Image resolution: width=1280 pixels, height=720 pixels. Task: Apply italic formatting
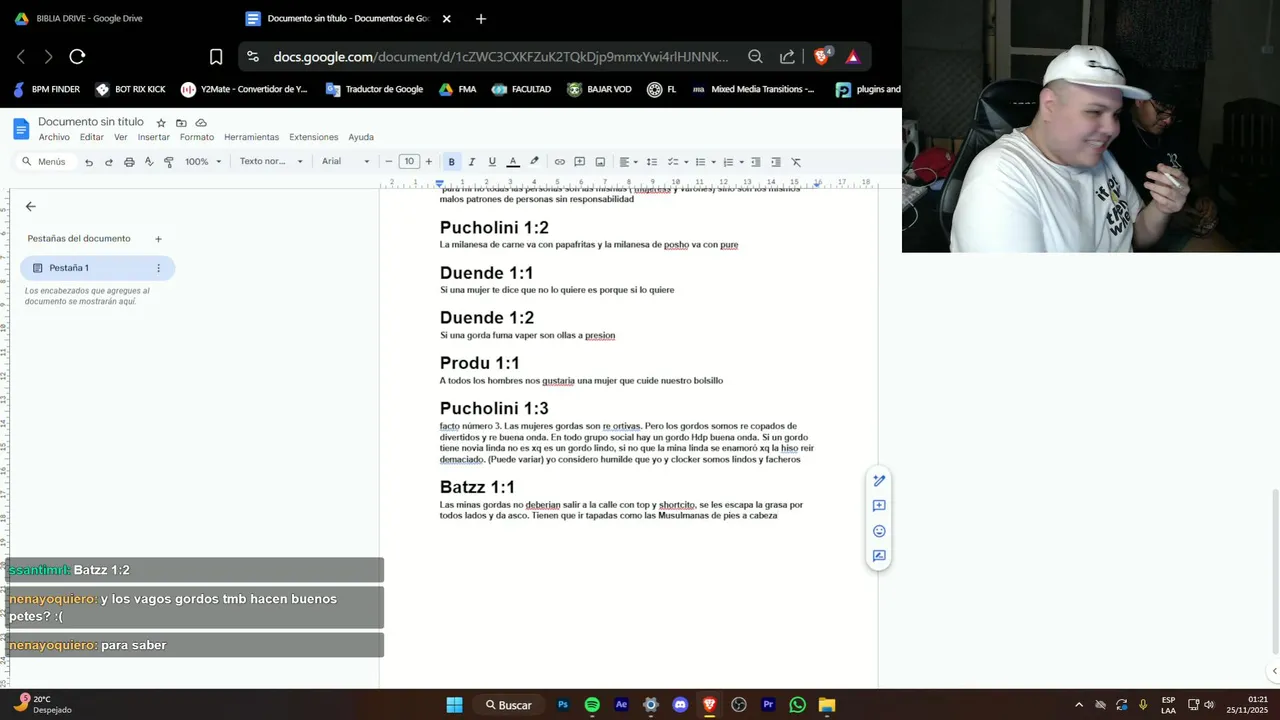click(x=472, y=162)
